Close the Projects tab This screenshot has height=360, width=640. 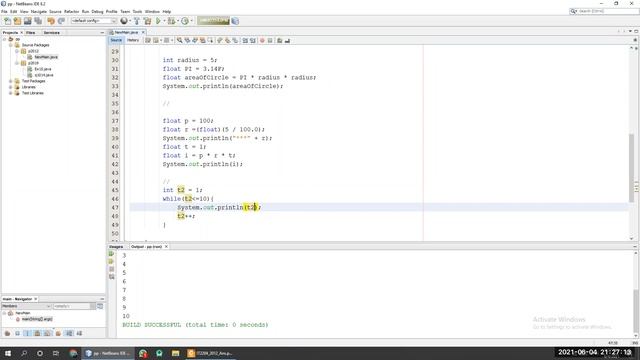tap(22, 32)
